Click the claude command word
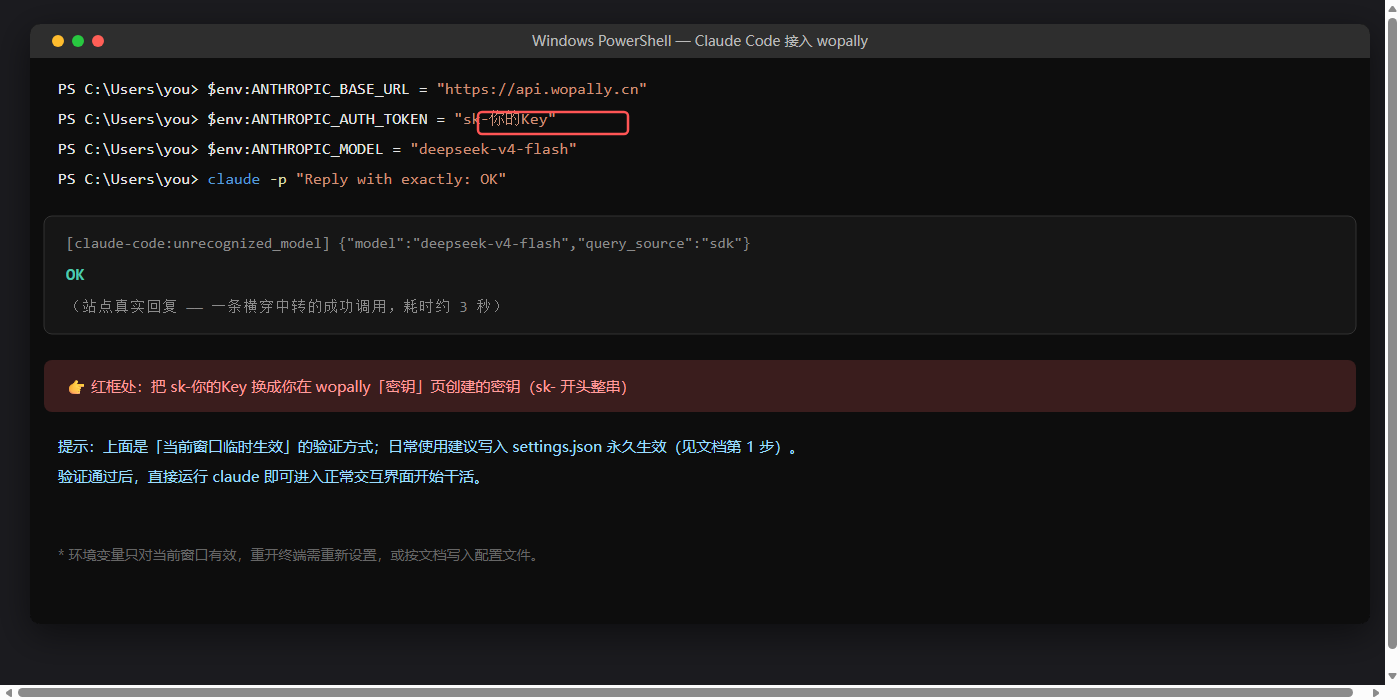 point(233,179)
